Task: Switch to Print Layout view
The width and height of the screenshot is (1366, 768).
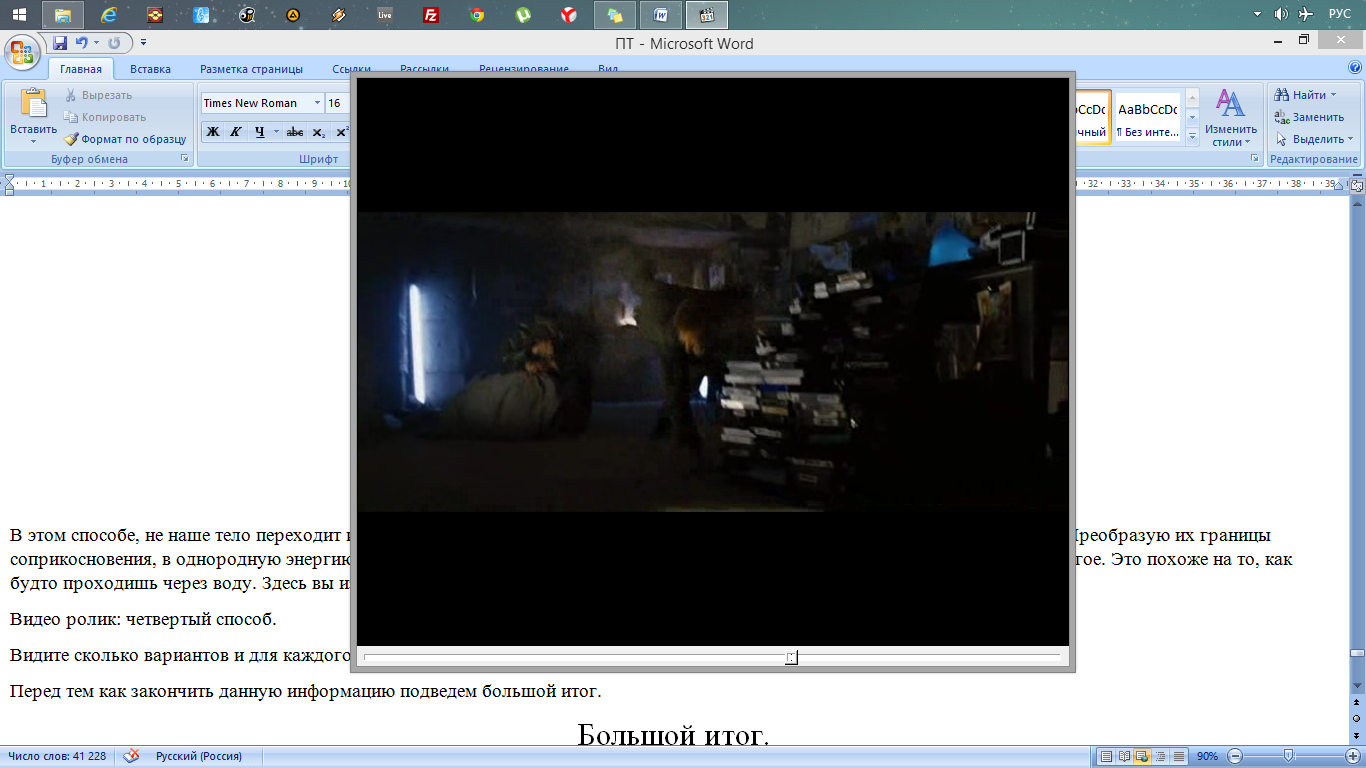Action: point(1106,756)
